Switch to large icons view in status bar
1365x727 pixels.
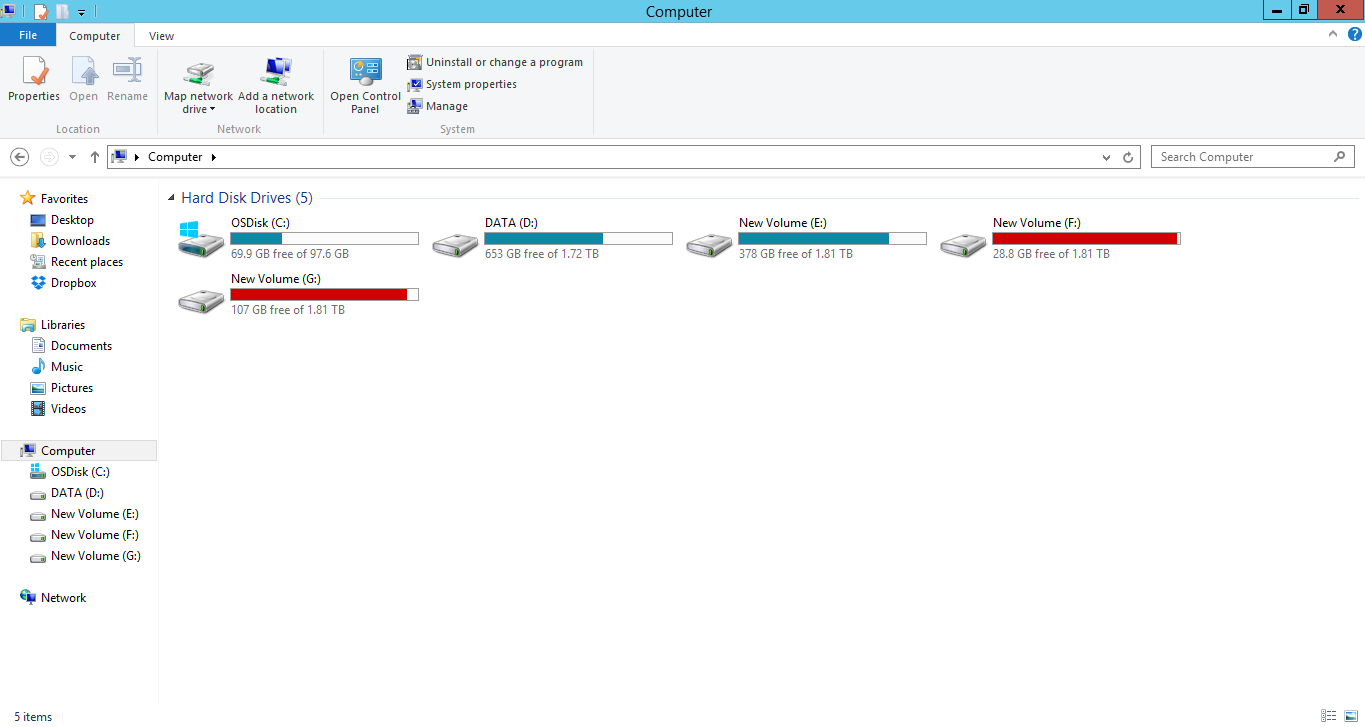pyautogui.click(x=1350, y=716)
